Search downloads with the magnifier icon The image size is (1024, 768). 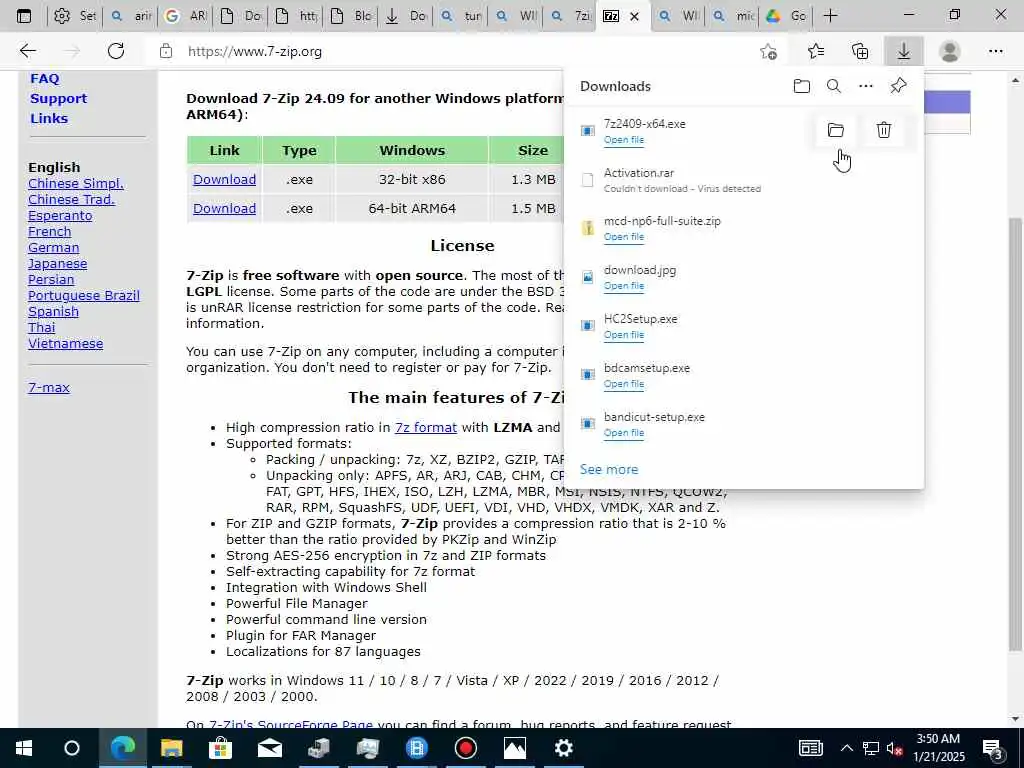834,86
